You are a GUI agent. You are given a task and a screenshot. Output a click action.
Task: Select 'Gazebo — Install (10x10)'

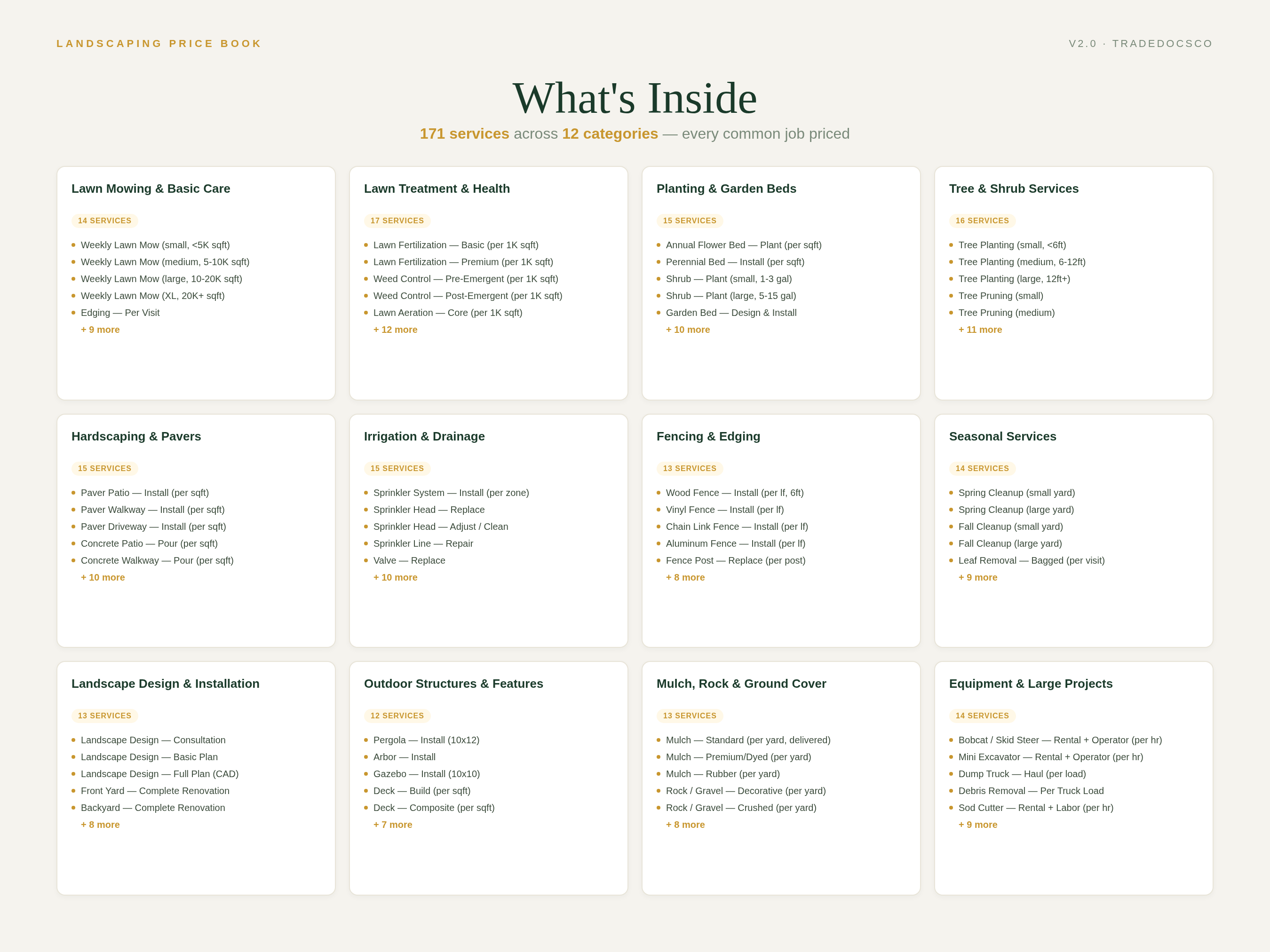(427, 773)
